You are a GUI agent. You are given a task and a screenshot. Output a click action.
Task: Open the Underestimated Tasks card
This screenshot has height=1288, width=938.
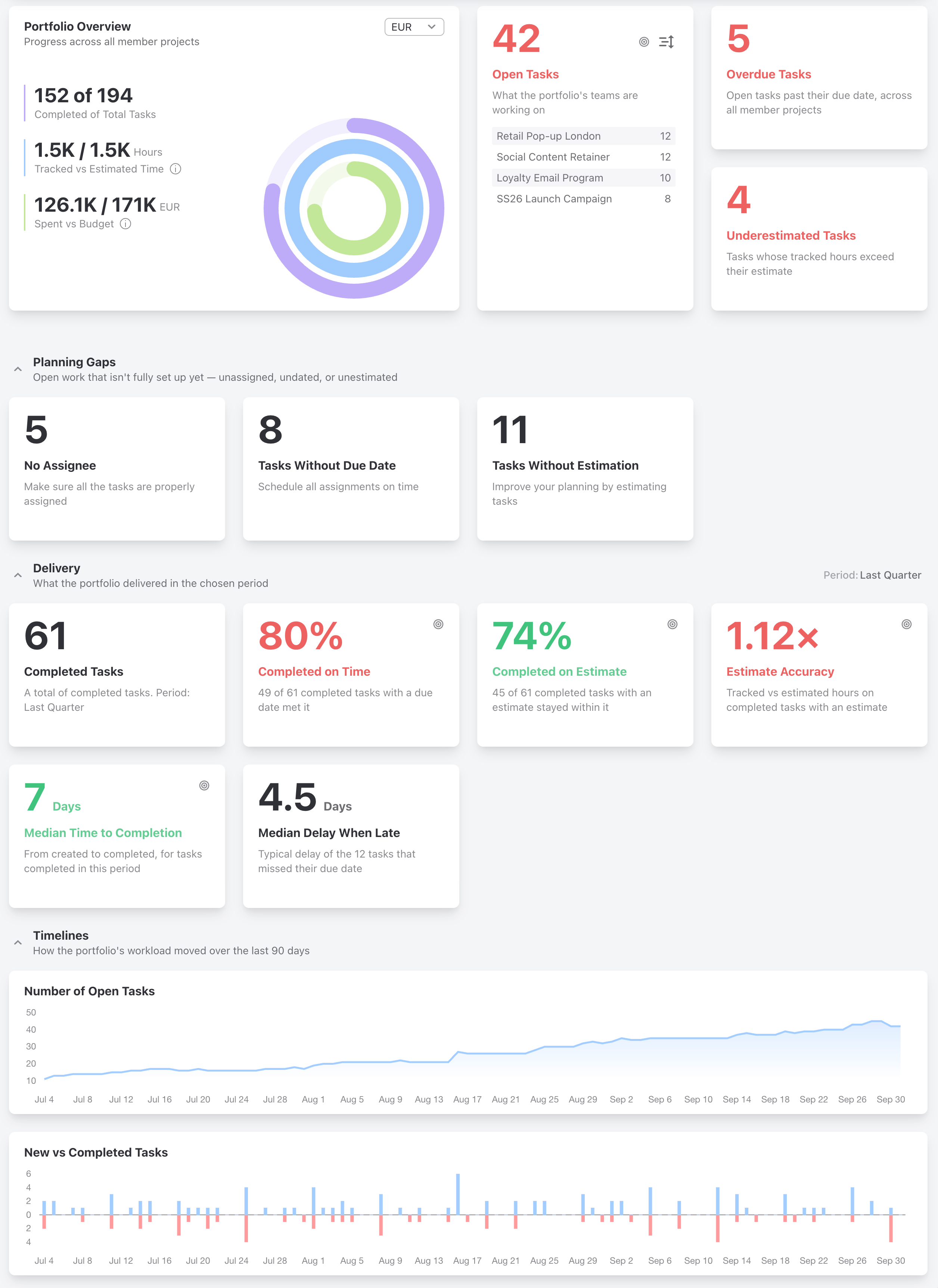(x=819, y=239)
